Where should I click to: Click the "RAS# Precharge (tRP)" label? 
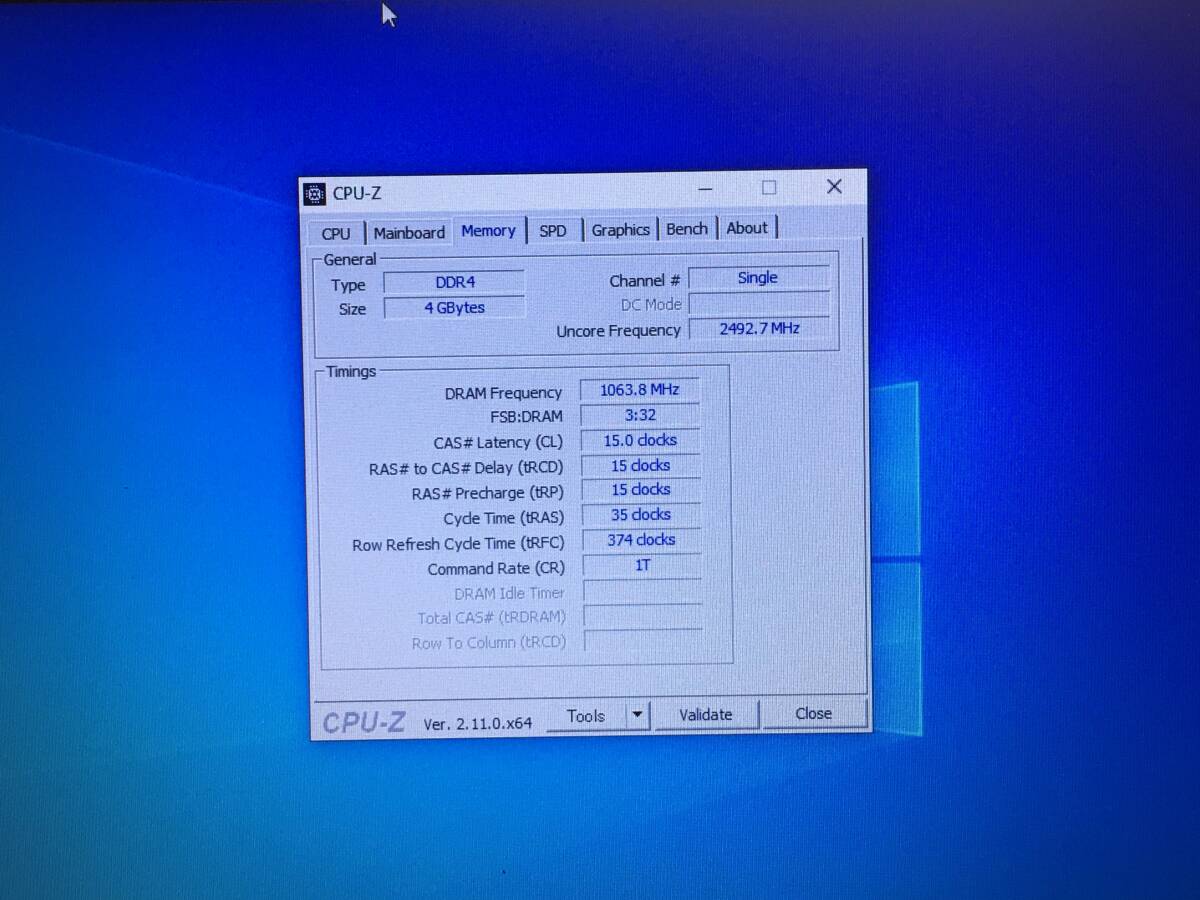pyautogui.click(x=488, y=493)
